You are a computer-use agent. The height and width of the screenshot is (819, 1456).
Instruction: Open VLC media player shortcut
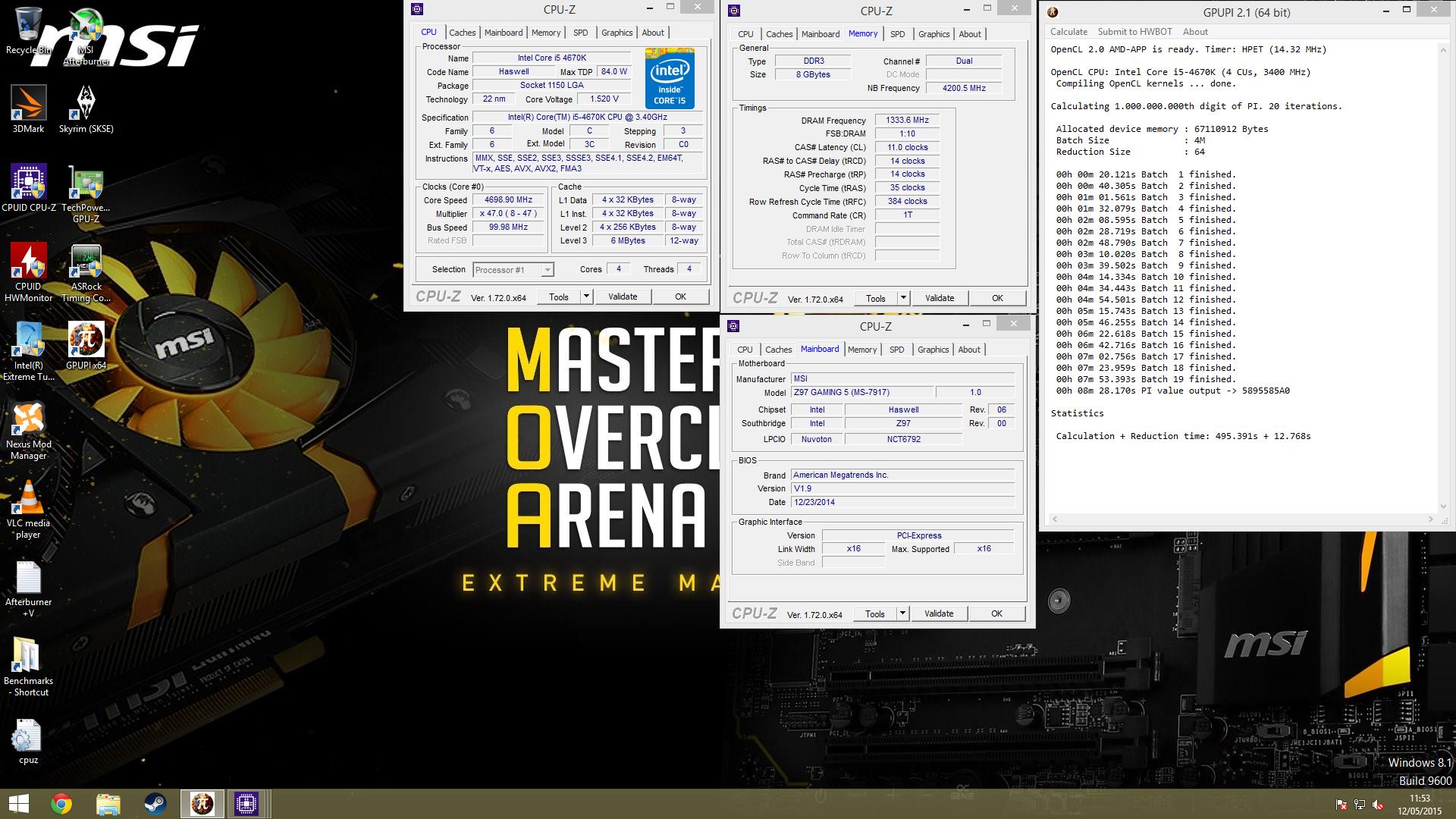[x=28, y=510]
